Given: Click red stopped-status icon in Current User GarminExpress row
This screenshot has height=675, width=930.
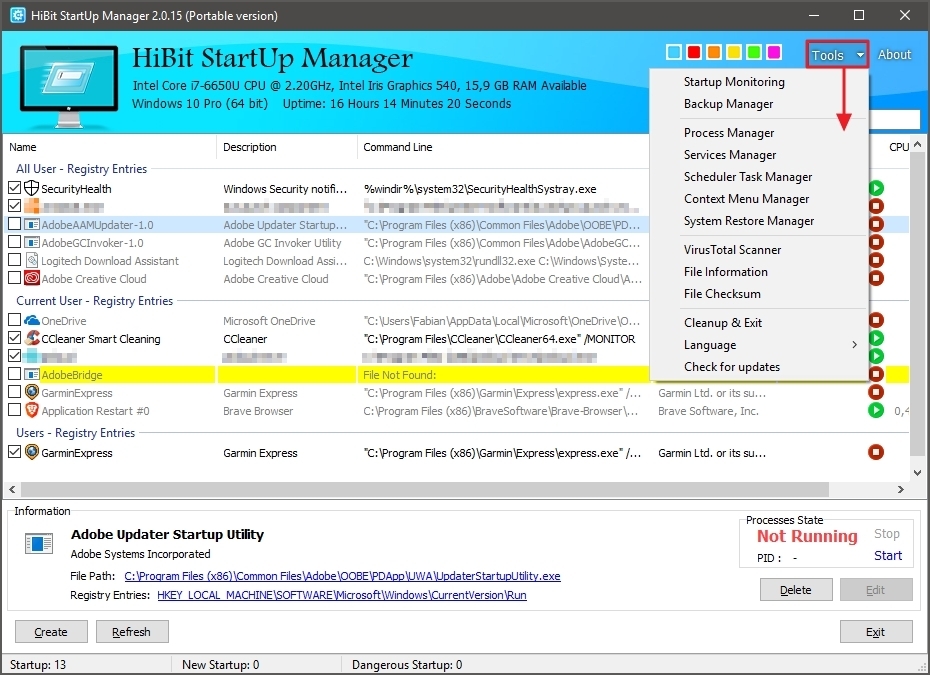Looking at the screenshot, I should point(876,392).
